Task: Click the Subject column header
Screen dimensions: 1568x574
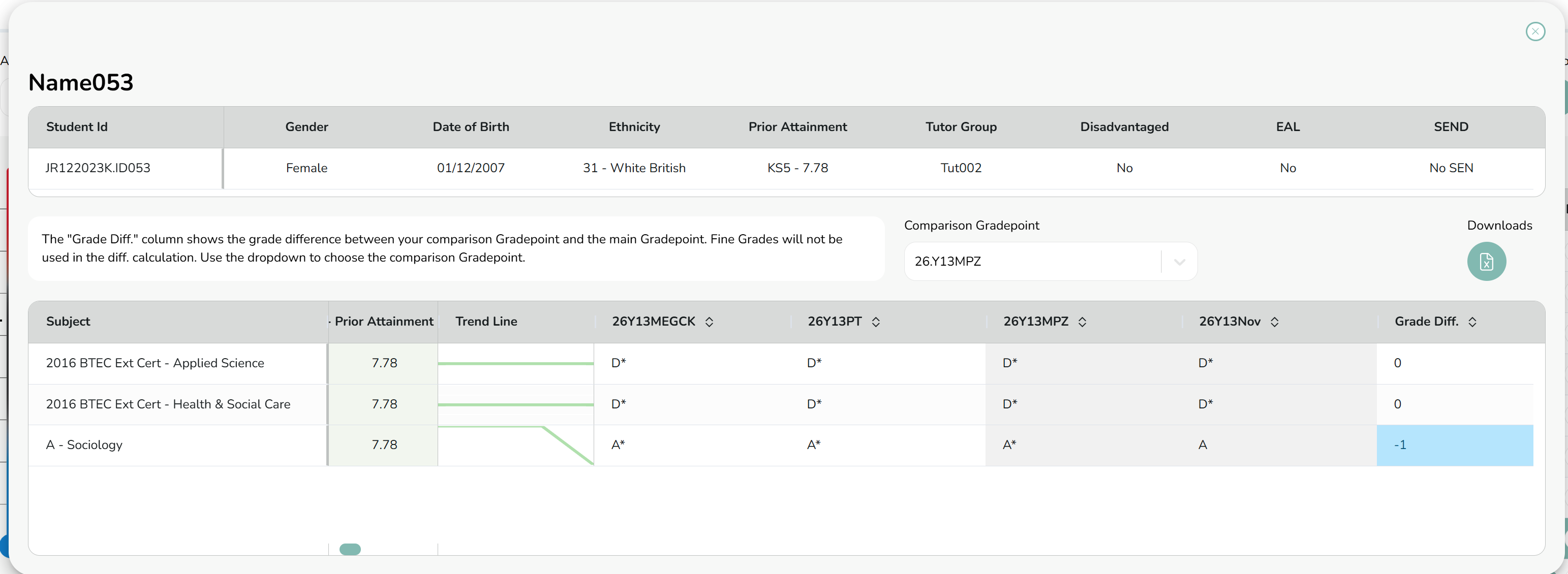Action: (x=68, y=322)
